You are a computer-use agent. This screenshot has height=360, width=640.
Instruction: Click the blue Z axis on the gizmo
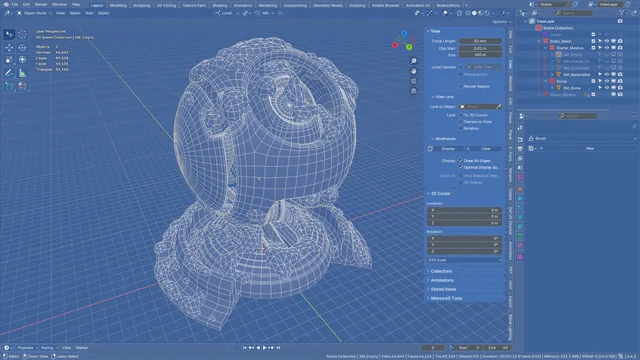coord(404,33)
